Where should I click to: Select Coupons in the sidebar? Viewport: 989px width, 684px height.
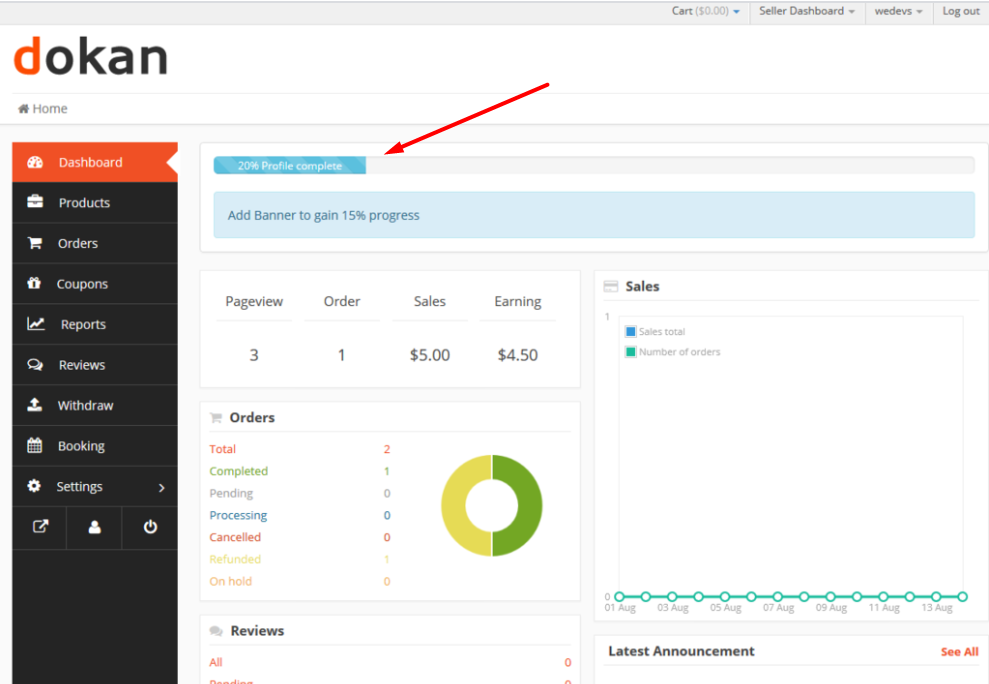pyautogui.click(x=95, y=283)
